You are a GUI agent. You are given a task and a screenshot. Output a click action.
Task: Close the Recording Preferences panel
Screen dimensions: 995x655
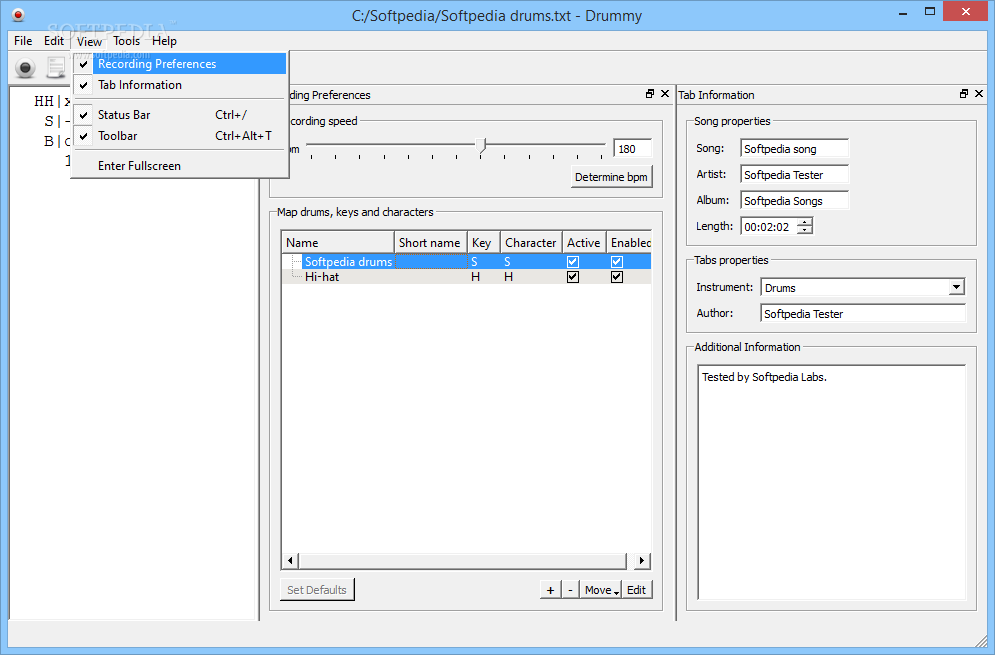[x=665, y=93]
